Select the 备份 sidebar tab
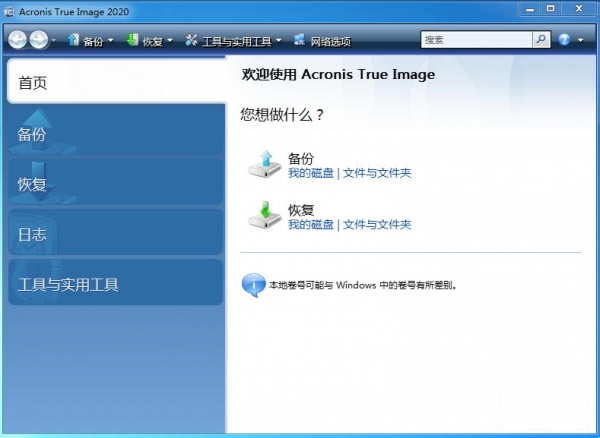This screenshot has width=600, height=438. 116,132
